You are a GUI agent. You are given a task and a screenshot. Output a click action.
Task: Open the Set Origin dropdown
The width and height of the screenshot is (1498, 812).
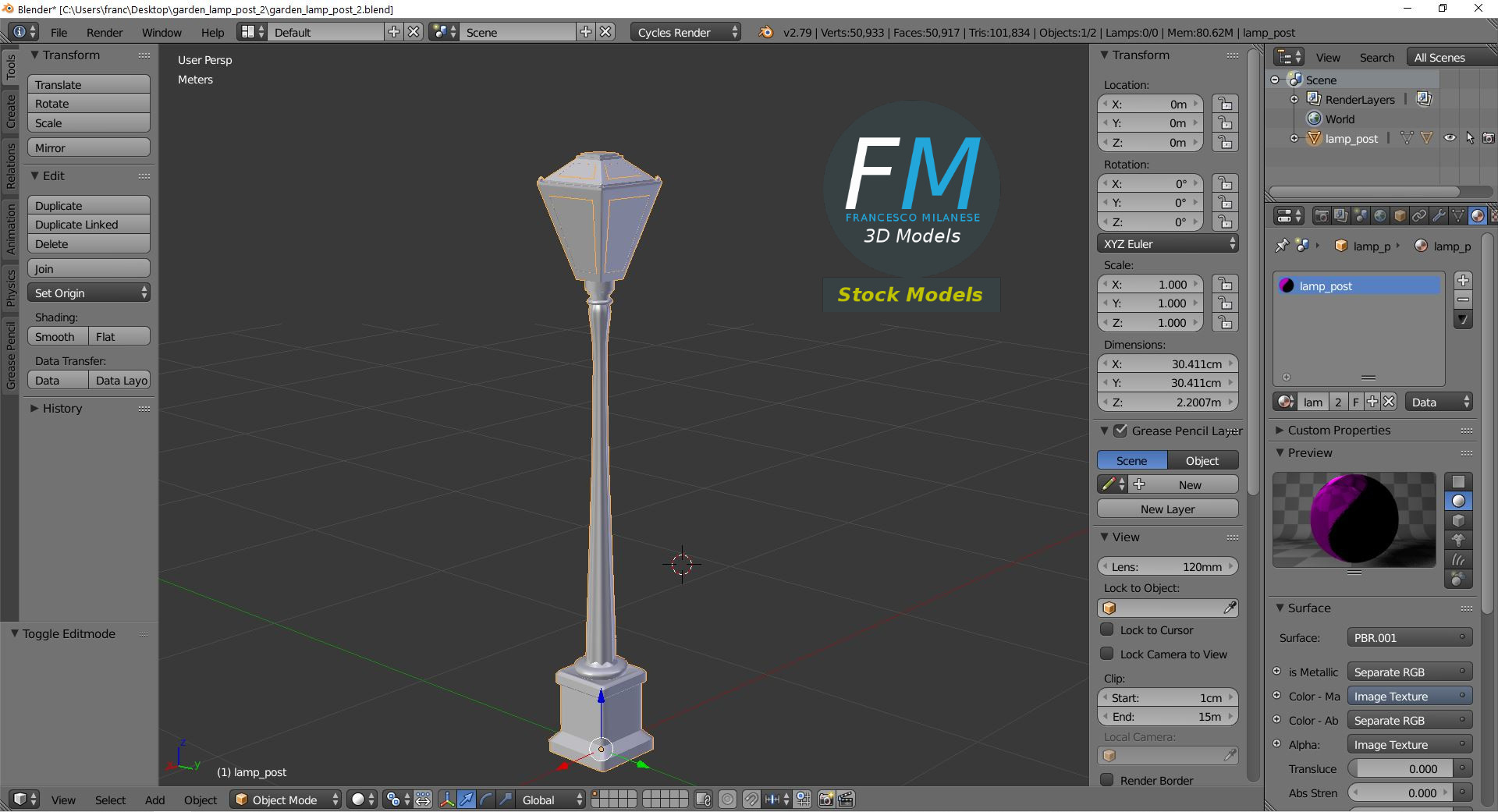pyautogui.click(x=89, y=293)
